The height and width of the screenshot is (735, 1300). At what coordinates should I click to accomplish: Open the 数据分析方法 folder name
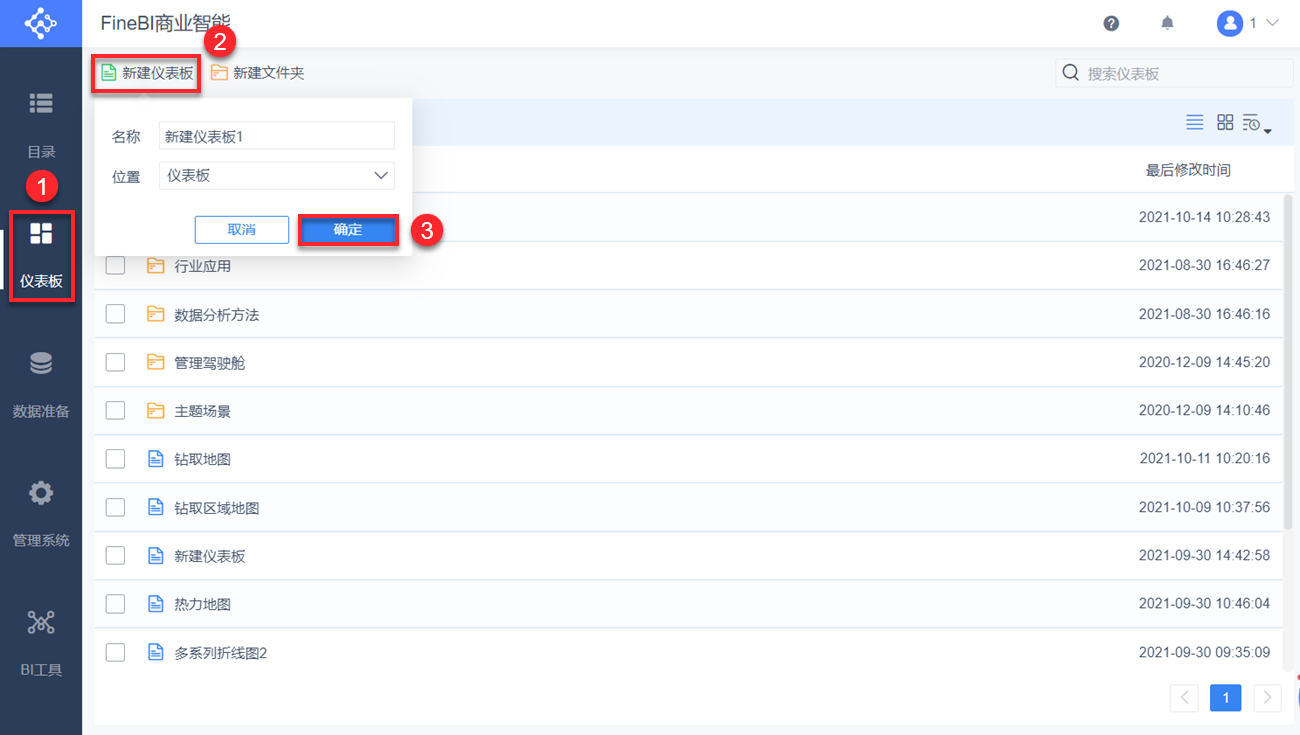coord(217,314)
